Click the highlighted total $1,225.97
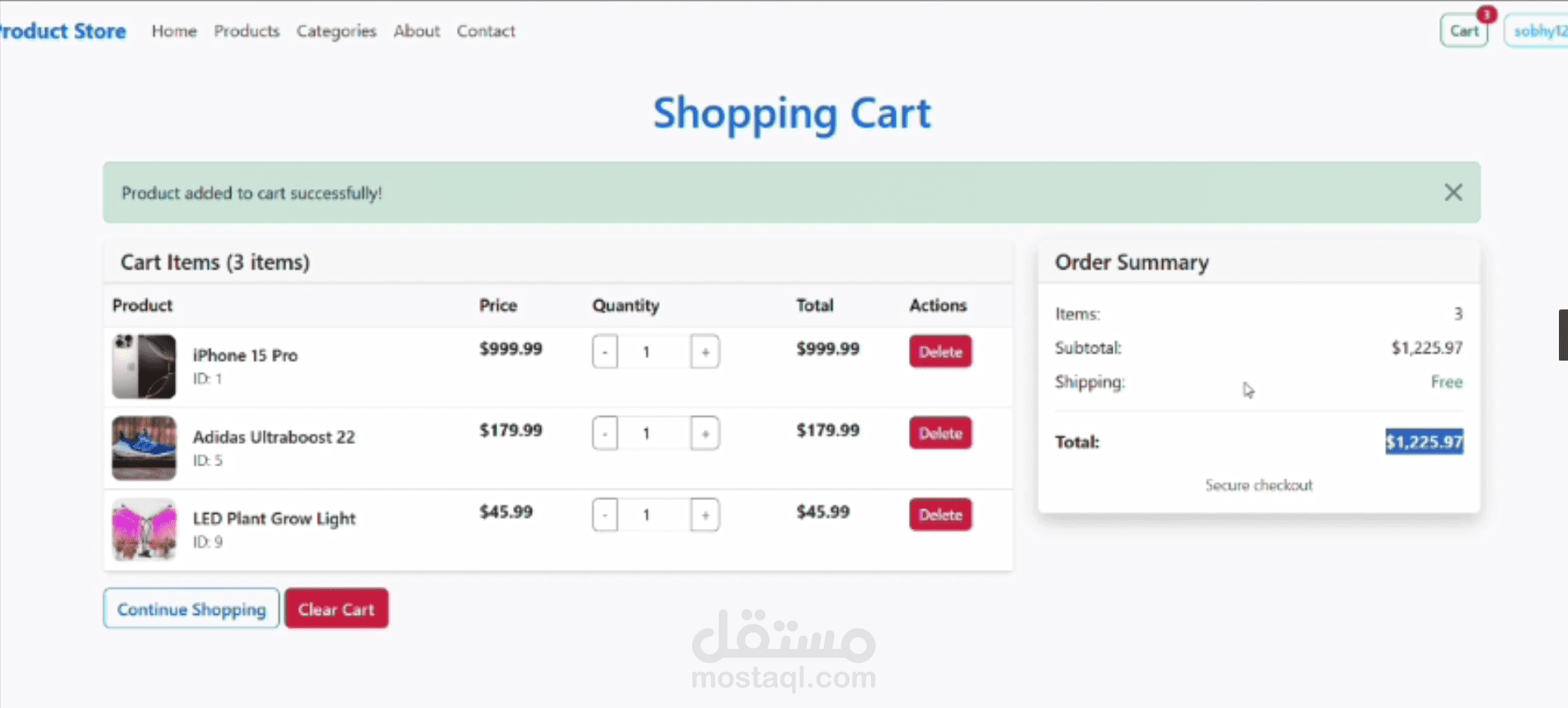This screenshot has width=1568, height=708. pyautogui.click(x=1424, y=441)
